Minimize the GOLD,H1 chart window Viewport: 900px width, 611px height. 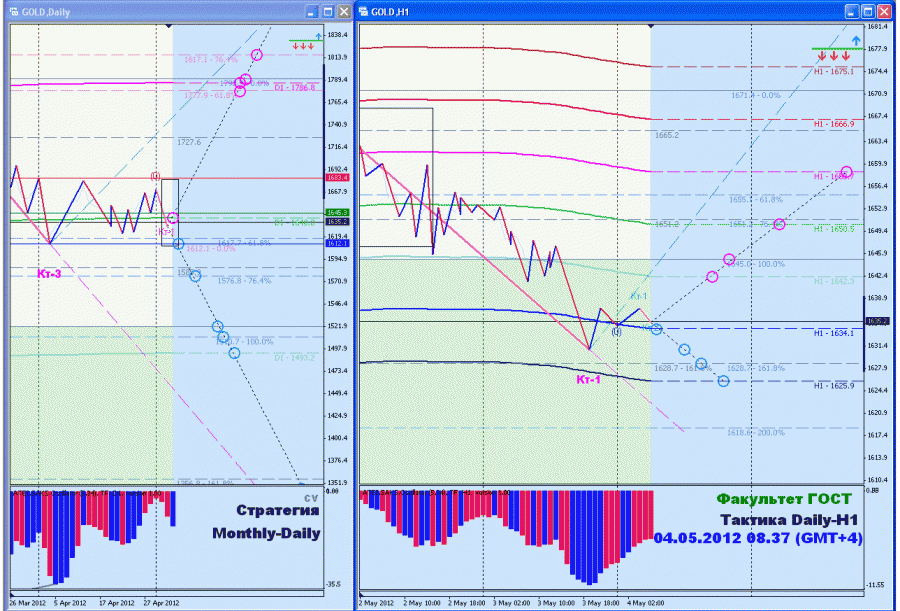[852, 11]
